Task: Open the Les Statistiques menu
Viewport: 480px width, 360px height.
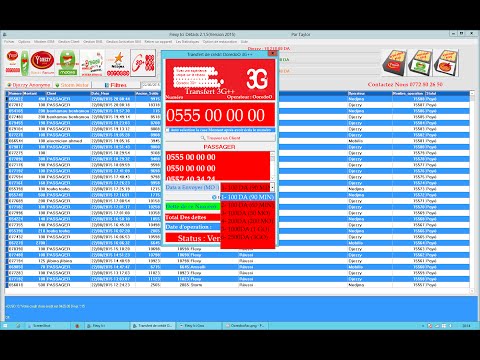Action: pos(187,42)
